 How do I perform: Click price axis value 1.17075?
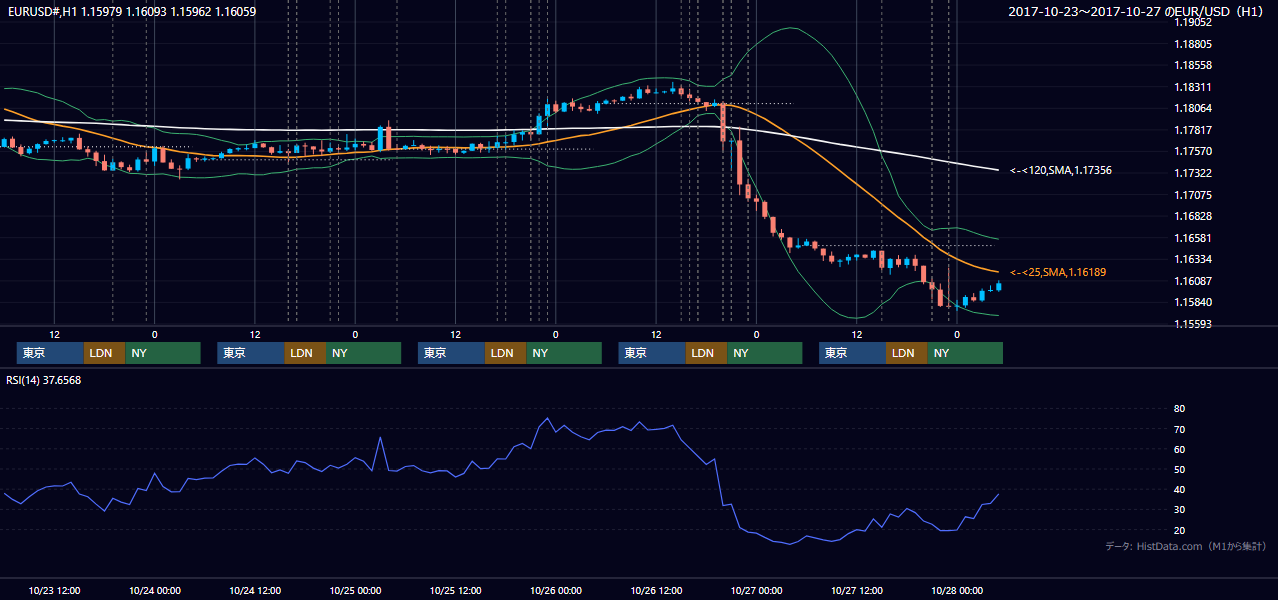1193,195
